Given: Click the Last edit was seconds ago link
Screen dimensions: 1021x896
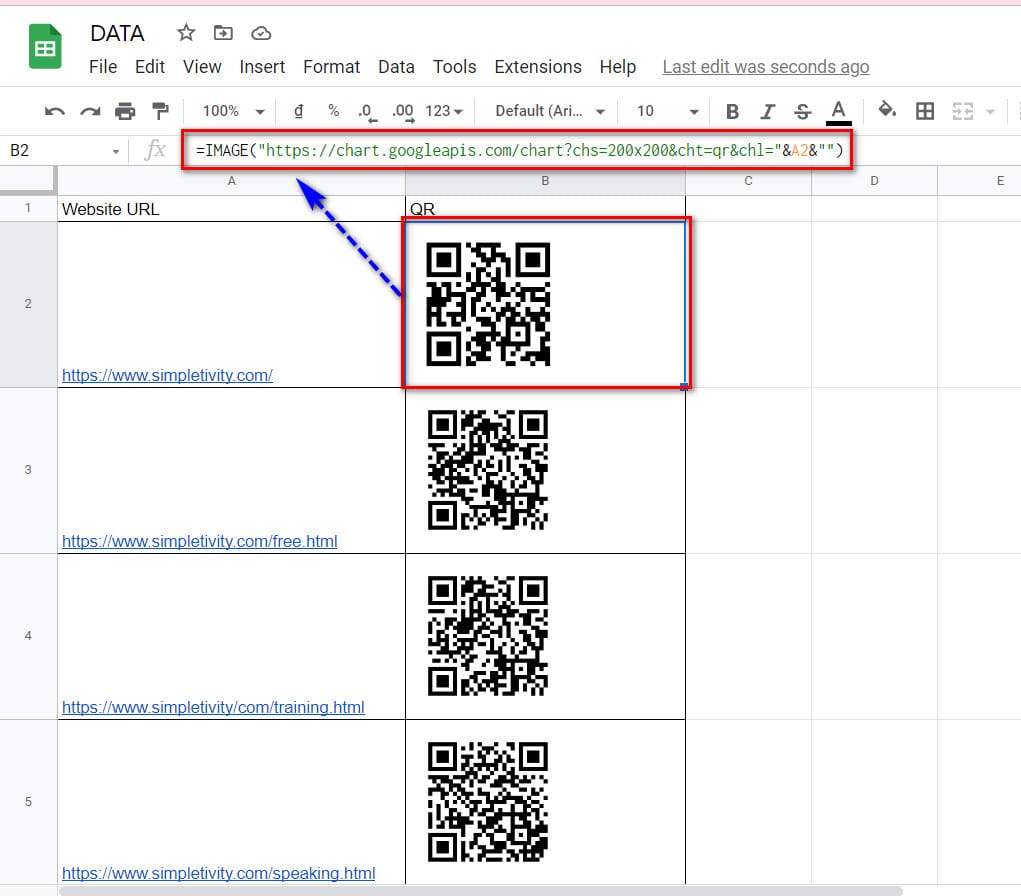Looking at the screenshot, I should [765, 67].
